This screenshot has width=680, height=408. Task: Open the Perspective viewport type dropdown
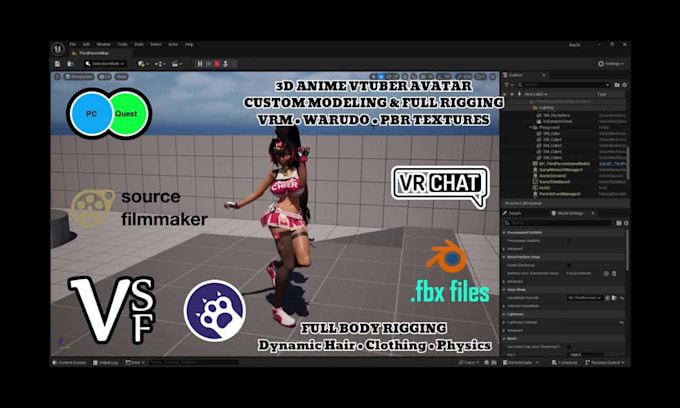(78, 76)
